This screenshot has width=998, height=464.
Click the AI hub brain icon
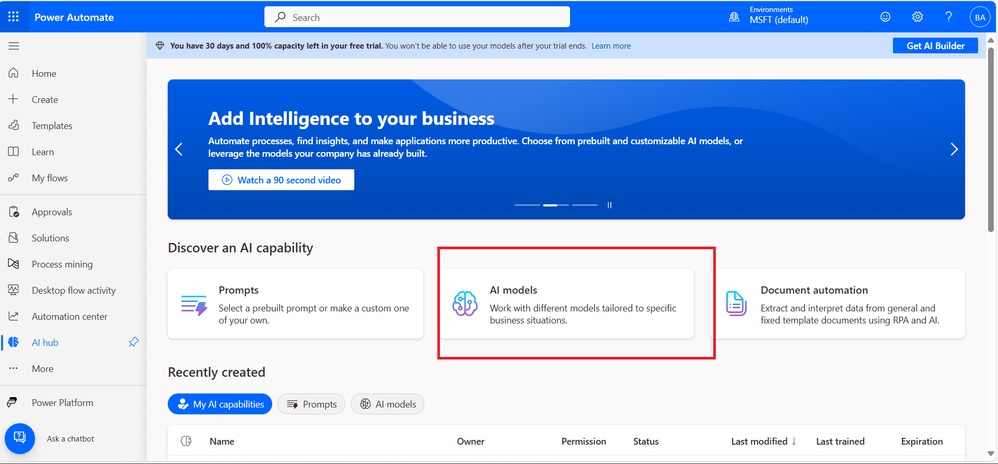point(14,342)
